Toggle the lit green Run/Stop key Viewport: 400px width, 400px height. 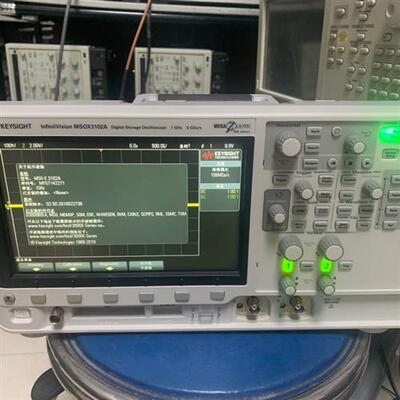[x=389, y=134]
